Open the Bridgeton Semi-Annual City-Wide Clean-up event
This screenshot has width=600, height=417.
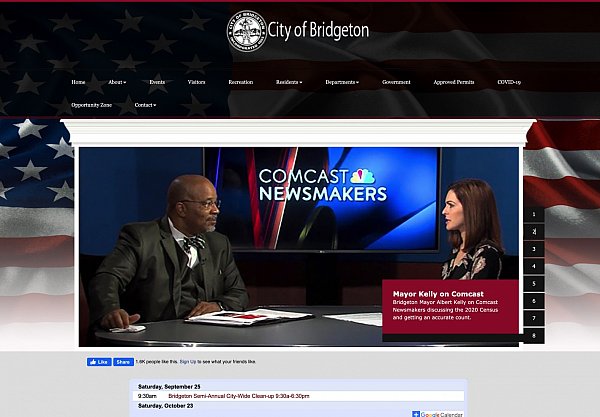coord(239,396)
